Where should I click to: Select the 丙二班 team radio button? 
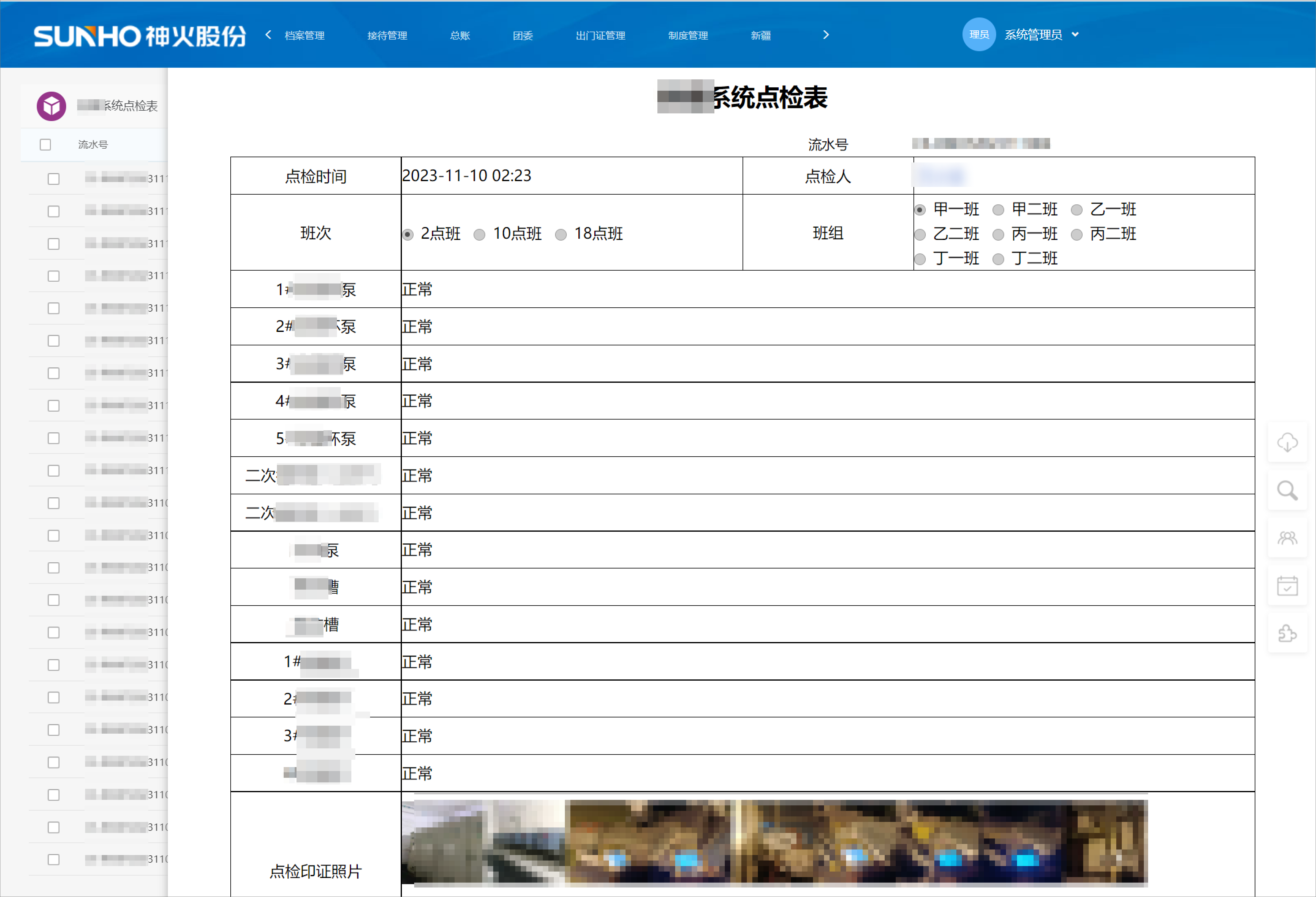click(x=1077, y=234)
